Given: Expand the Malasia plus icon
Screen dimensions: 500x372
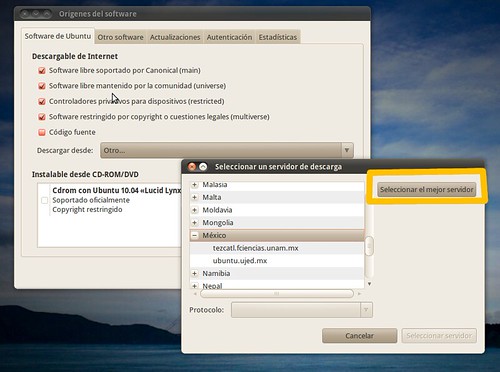Looking at the screenshot, I should [x=195, y=185].
